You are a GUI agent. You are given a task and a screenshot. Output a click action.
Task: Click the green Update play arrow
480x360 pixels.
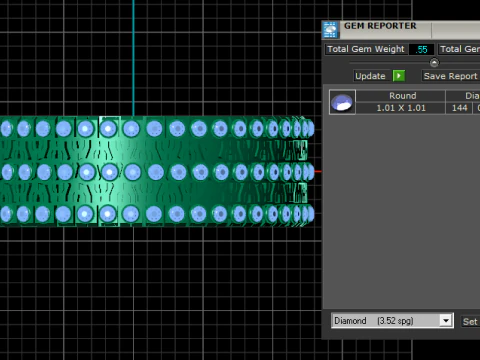399,76
